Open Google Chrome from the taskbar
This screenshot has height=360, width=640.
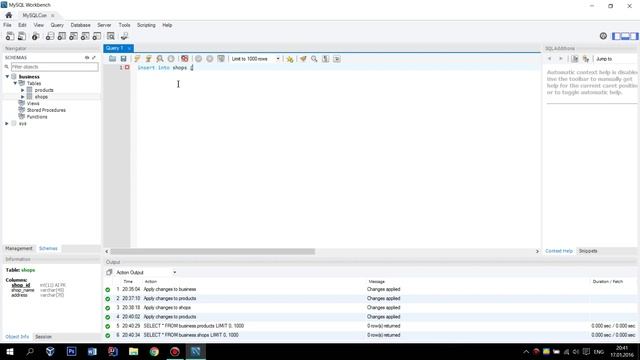(154, 351)
